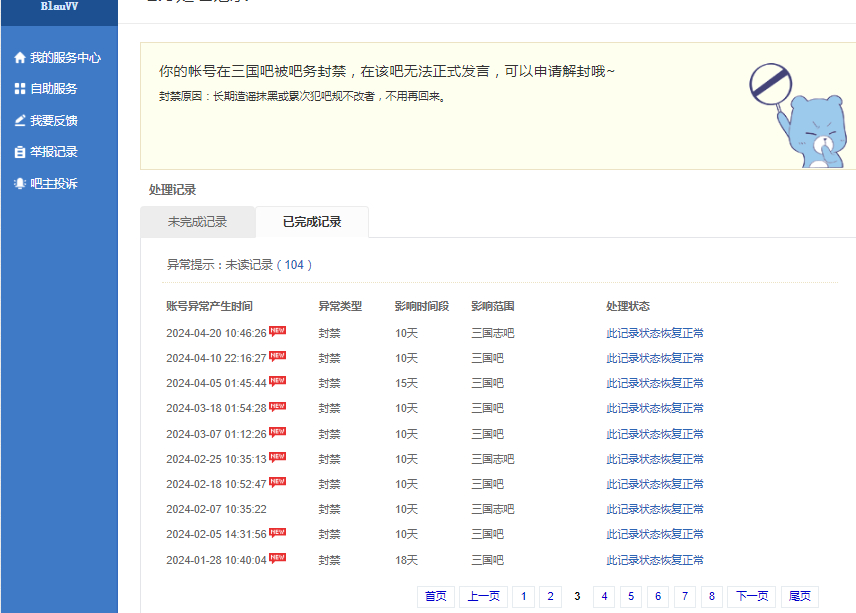Go to page 1 in pagination
Screen dimensions: 856x613
tap(523, 596)
